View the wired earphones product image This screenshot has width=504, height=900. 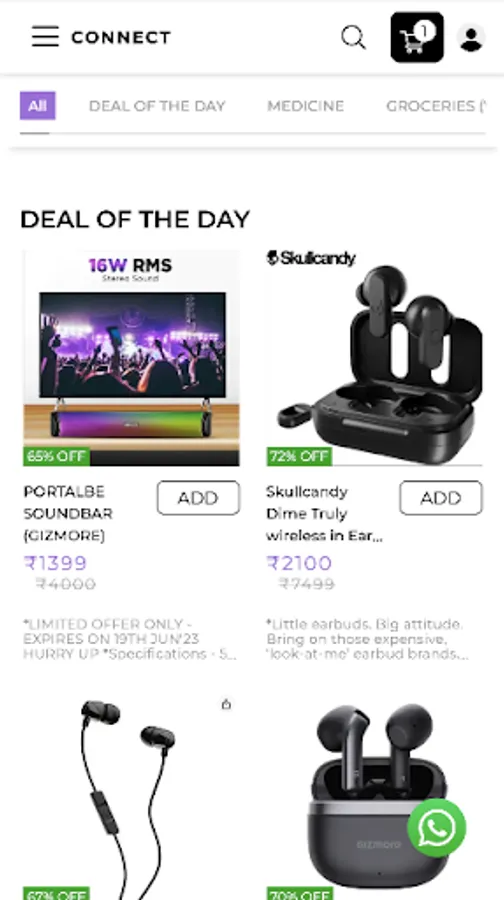tap(131, 798)
